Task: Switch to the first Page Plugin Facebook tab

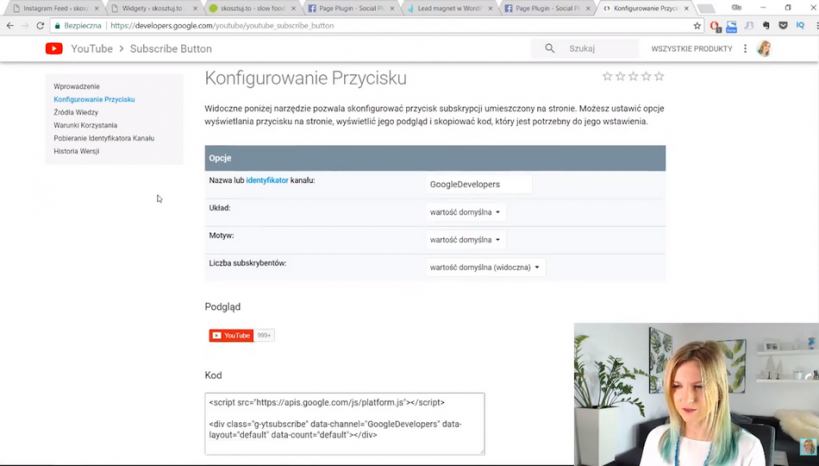Action: coord(350,8)
